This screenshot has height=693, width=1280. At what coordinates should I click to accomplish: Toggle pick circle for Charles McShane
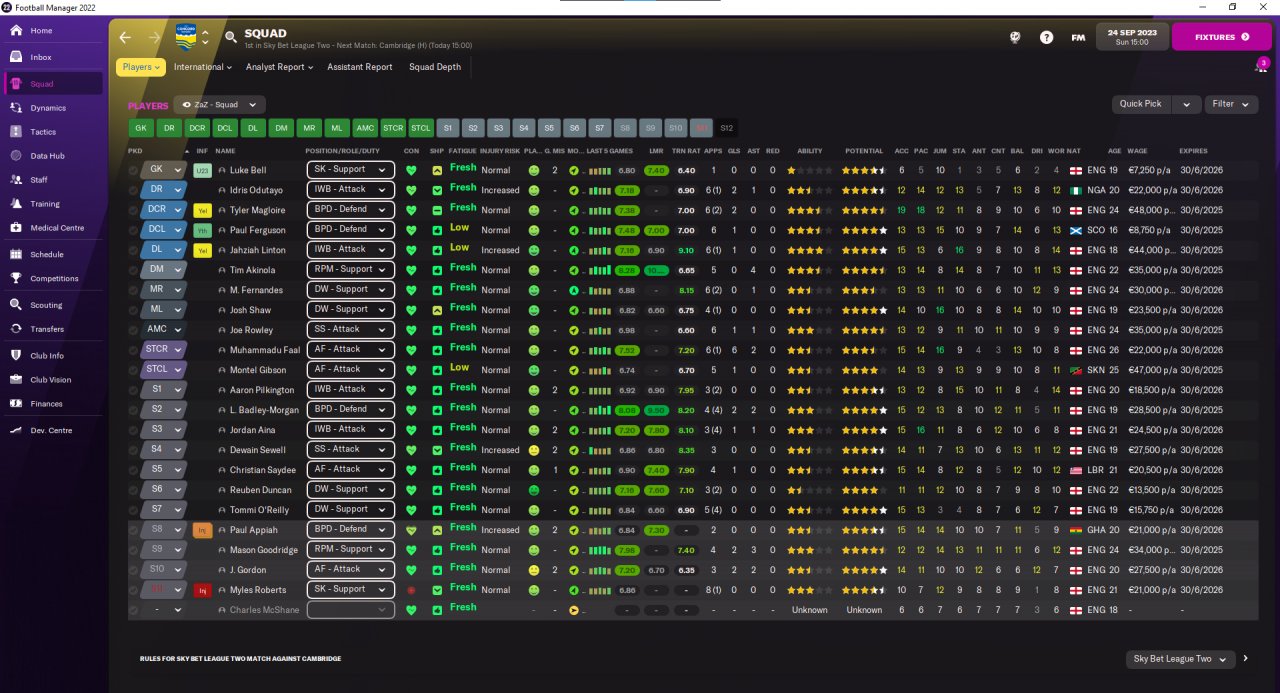[x=134, y=610]
